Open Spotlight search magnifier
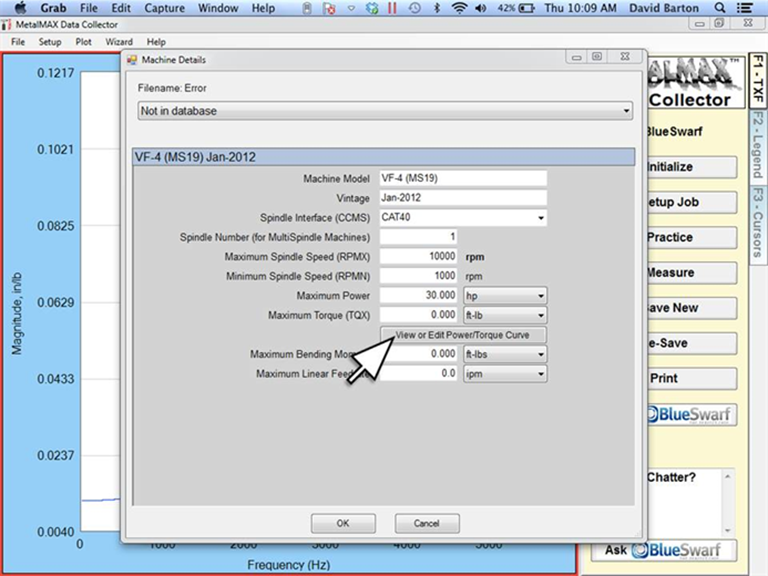Screen dimensions: 768x576 tap(720, 8)
